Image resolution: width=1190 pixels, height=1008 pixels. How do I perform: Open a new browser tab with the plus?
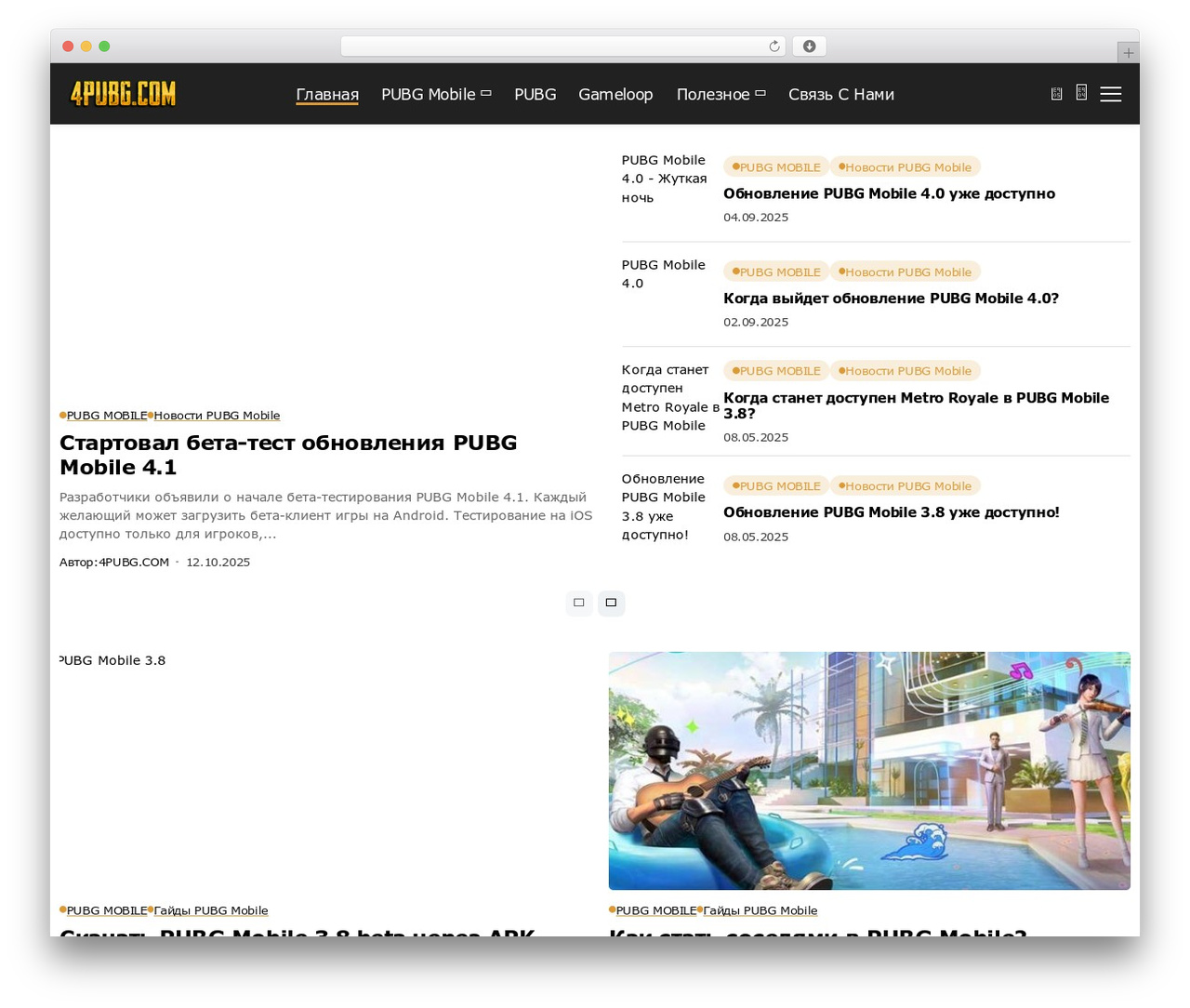pyautogui.click(x=1128, y=53)
